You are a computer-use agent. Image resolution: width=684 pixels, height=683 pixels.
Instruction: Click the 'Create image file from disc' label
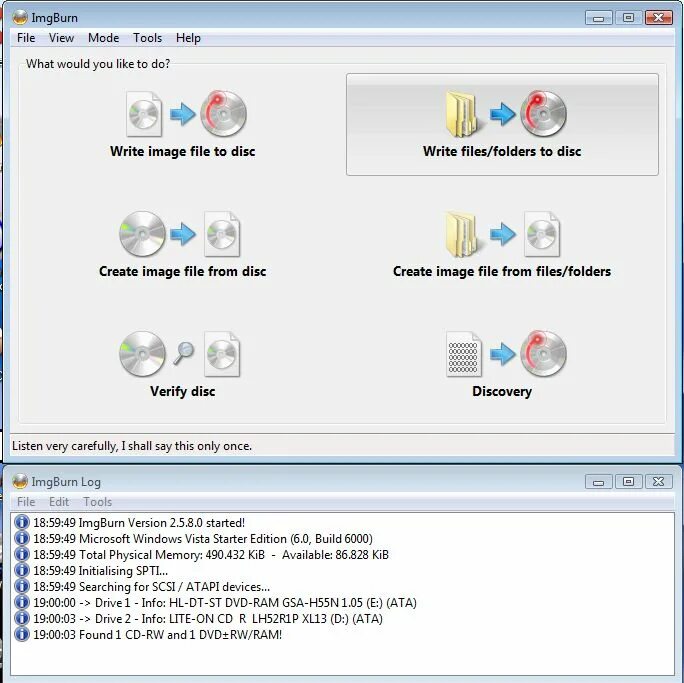[x=182, y=271]
